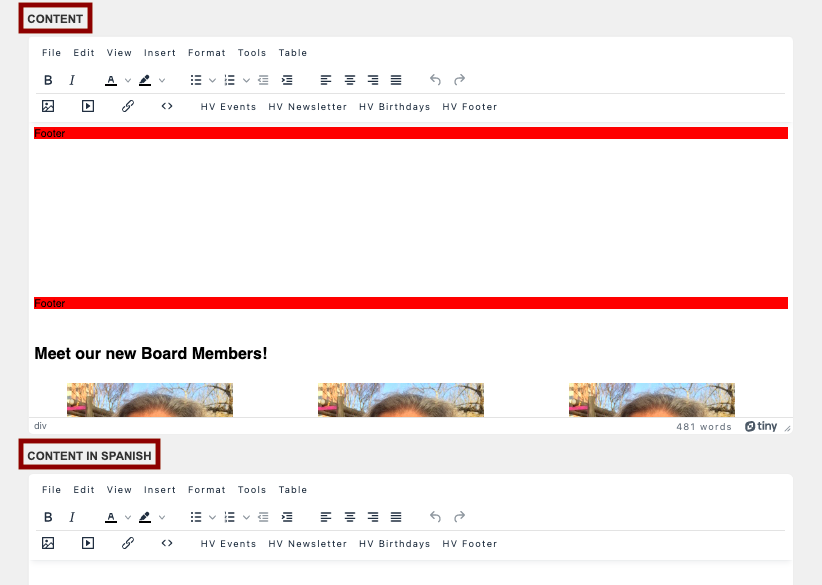The height and width of the screenshot is (585, 822).
Task: Open bullet list styles in Content editor
Action: (212, 80)
